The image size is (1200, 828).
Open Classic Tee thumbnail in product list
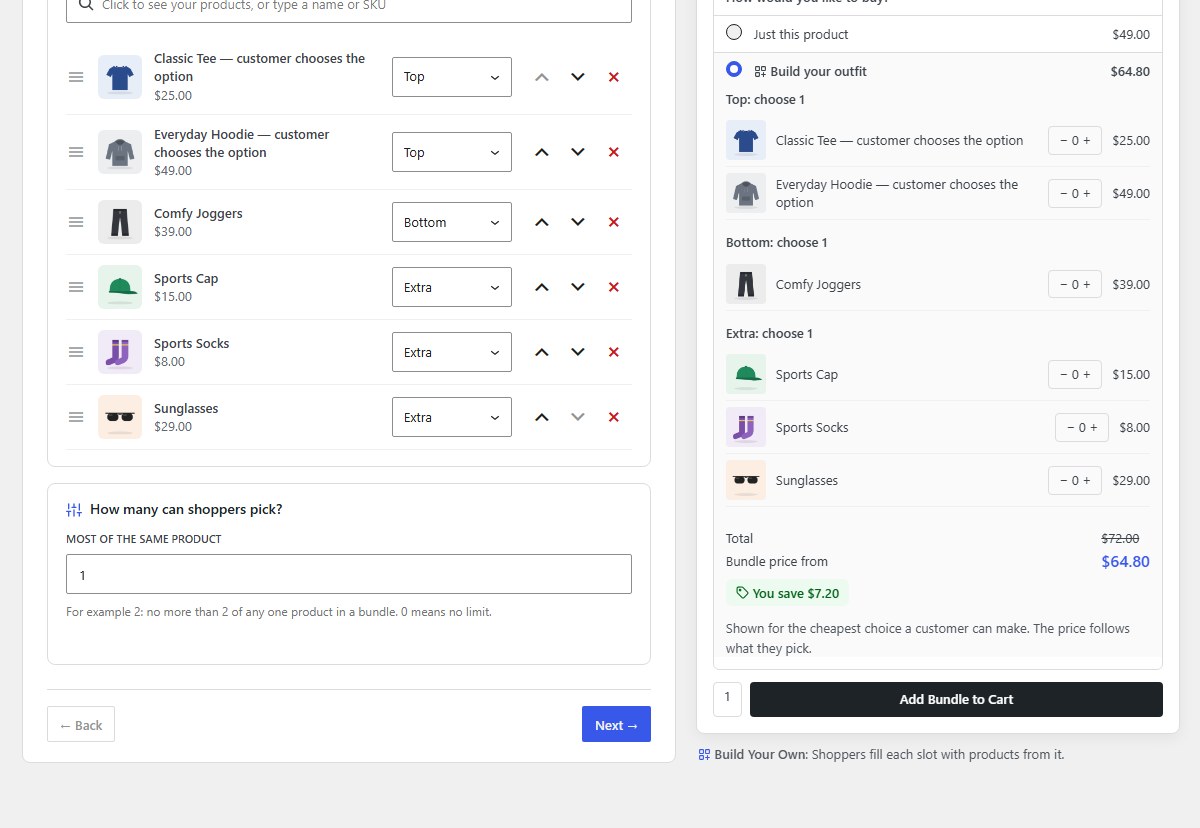tap(120, 77)
